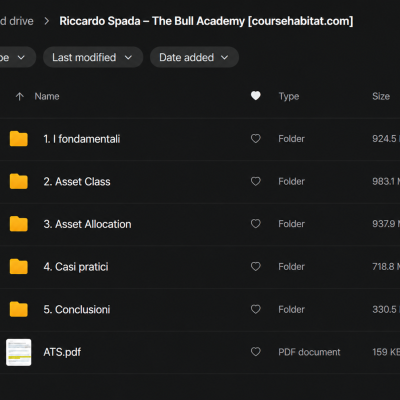The image size is (400, 400).
Task: Click the folder icon for 5. Conclusioni
Action: pos(19,309)
